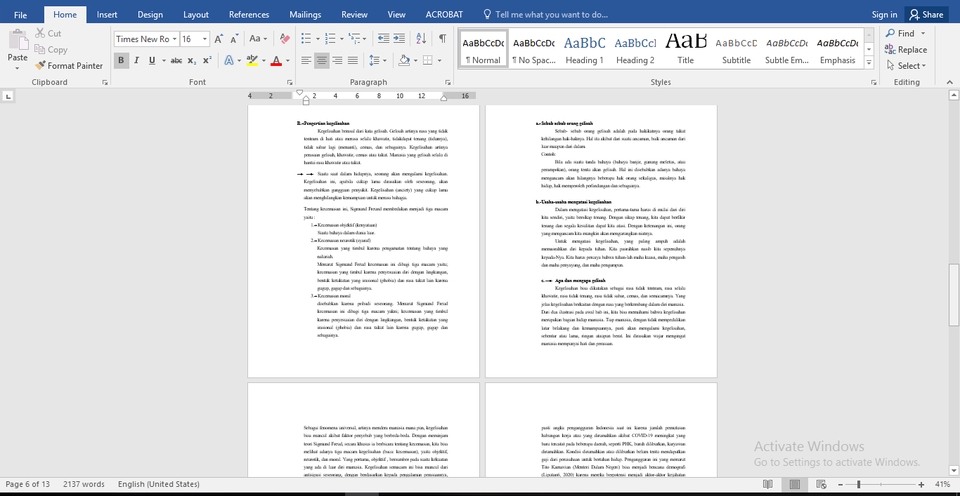Screen dimensions: 960x496
Task: Switch to Web Layout view
Action: tap(820, 484)
